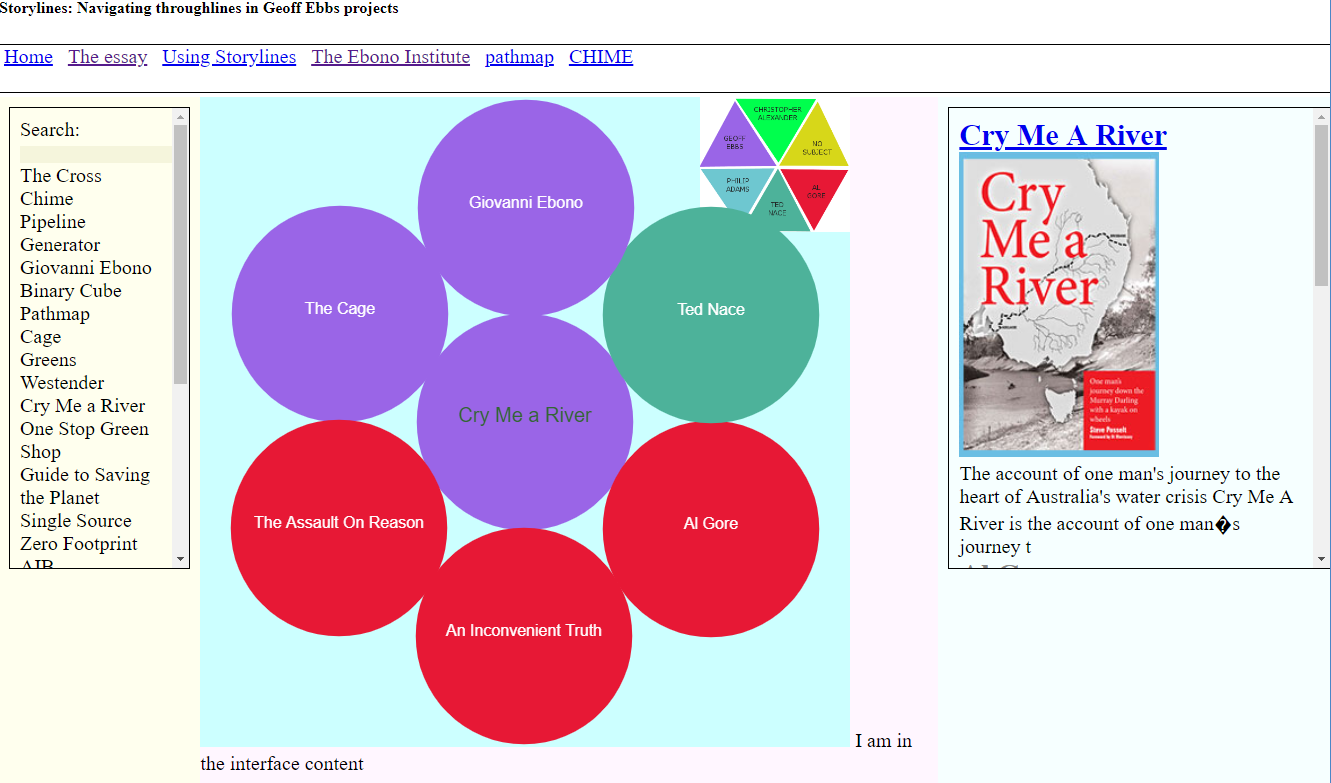Click the Christopher Alexander green triangle

tap(776, 123)
